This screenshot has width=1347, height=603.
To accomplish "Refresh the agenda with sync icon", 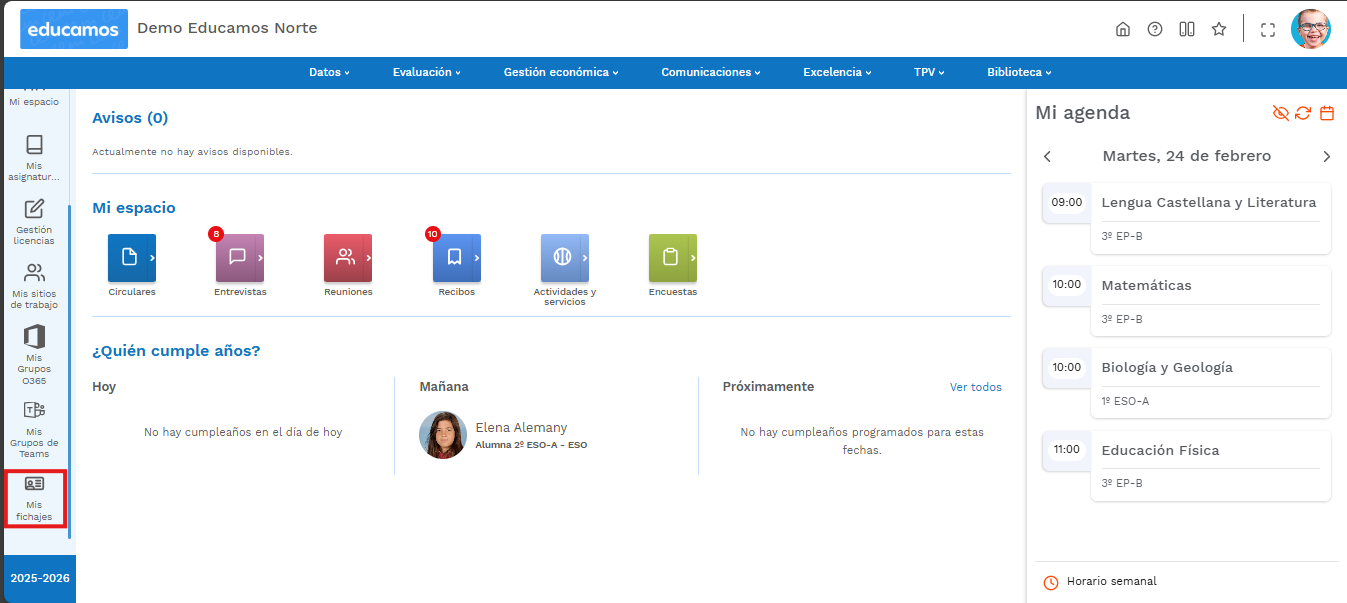I will 1303,113.
